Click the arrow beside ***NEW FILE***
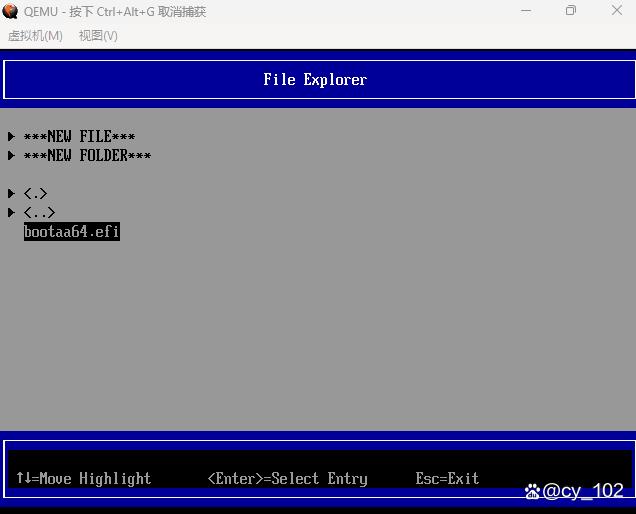Image resolution: width=636 pixels, height=514 pixels. 11,136
